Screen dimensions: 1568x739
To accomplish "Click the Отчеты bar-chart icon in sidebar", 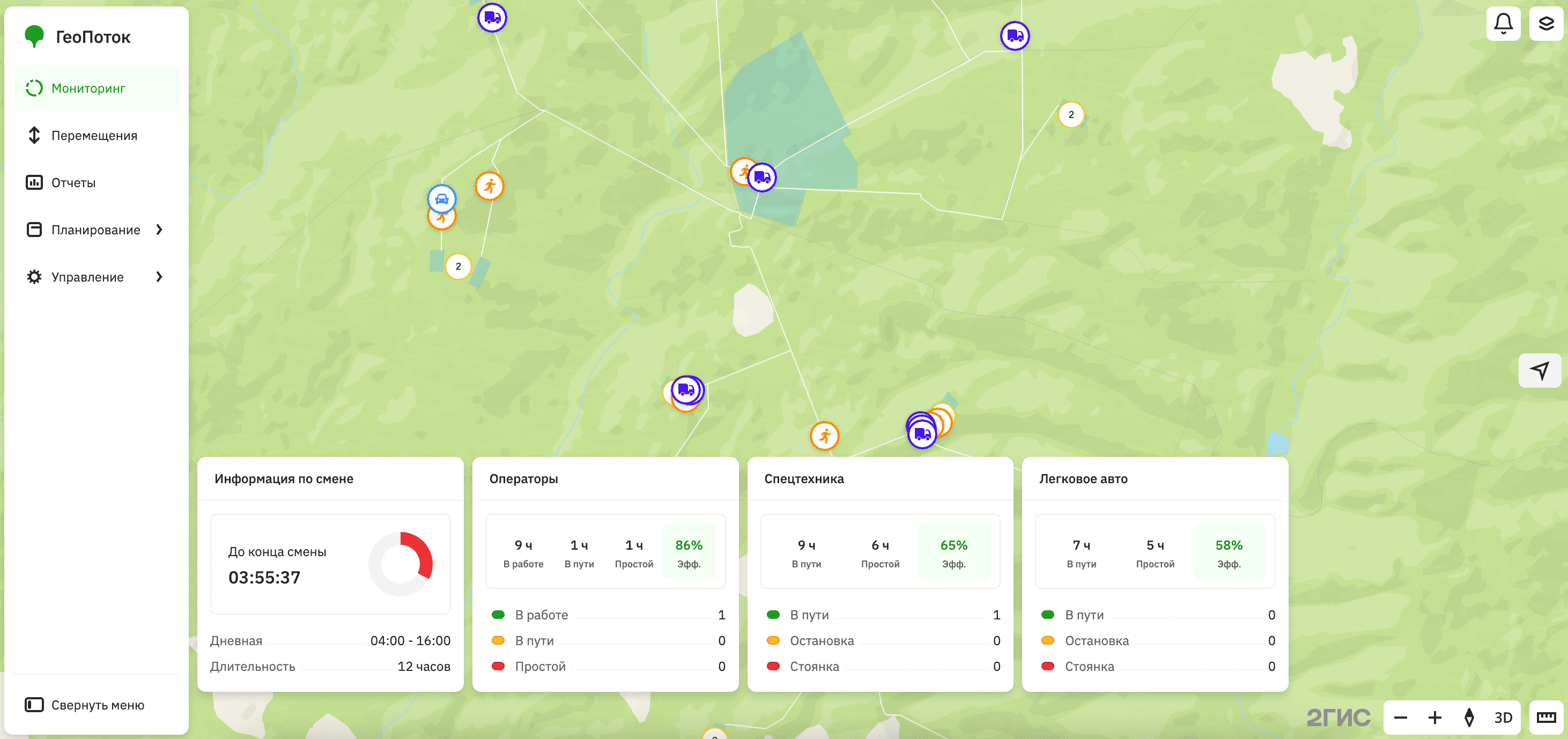I will tap(34, 182).
